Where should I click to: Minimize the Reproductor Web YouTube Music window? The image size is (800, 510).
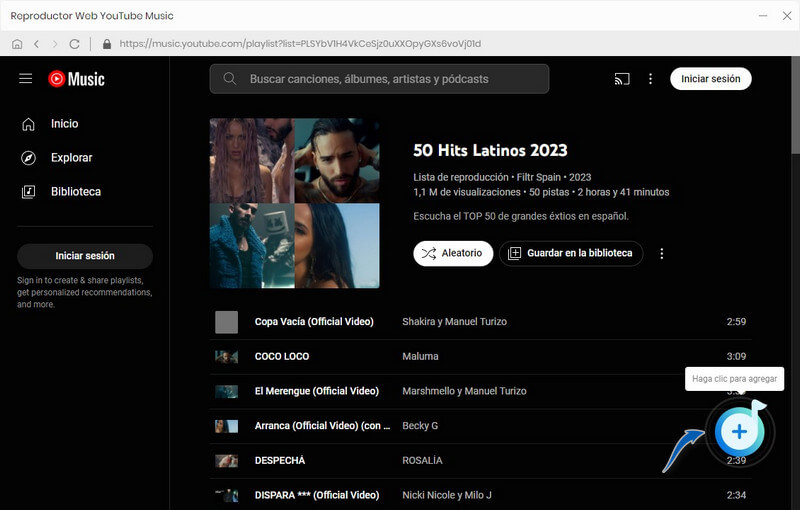click(763, 16)
